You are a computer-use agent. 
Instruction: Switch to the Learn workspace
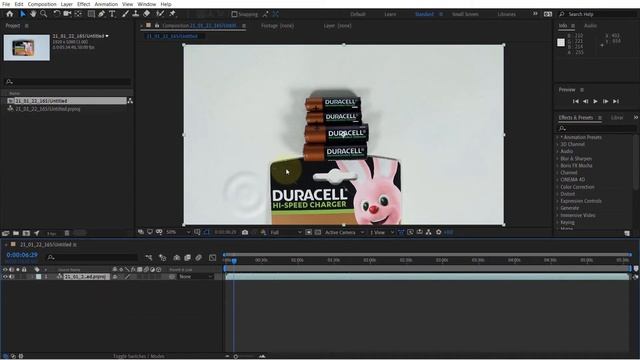[390, 14]
